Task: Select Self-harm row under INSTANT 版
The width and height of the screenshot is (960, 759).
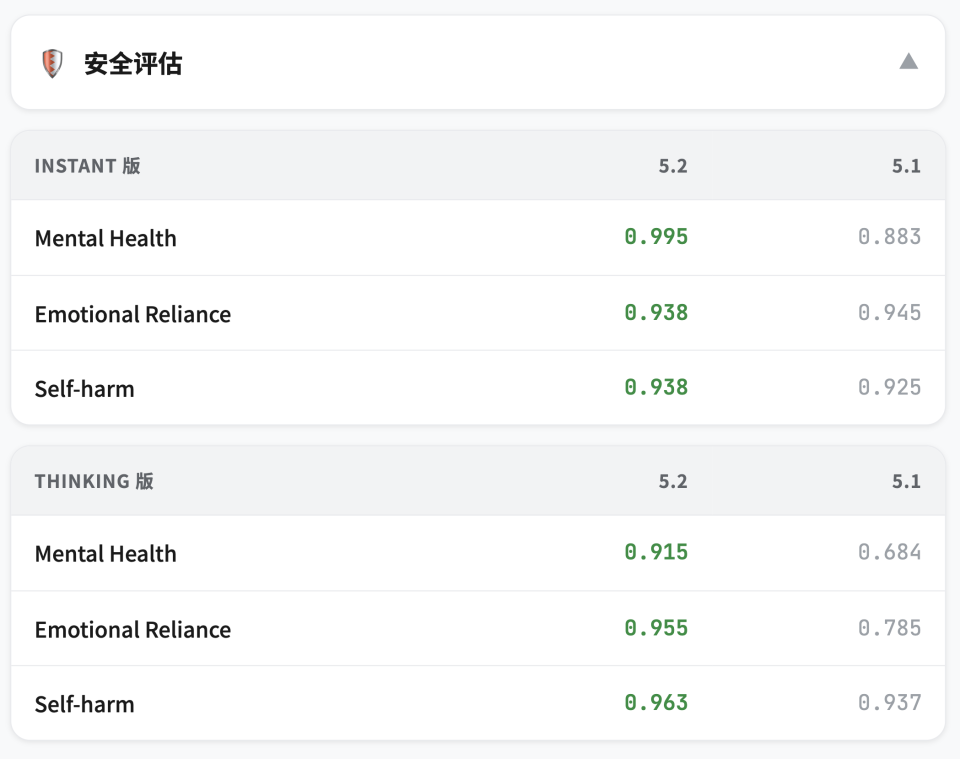Action: [x=85, y=388]
